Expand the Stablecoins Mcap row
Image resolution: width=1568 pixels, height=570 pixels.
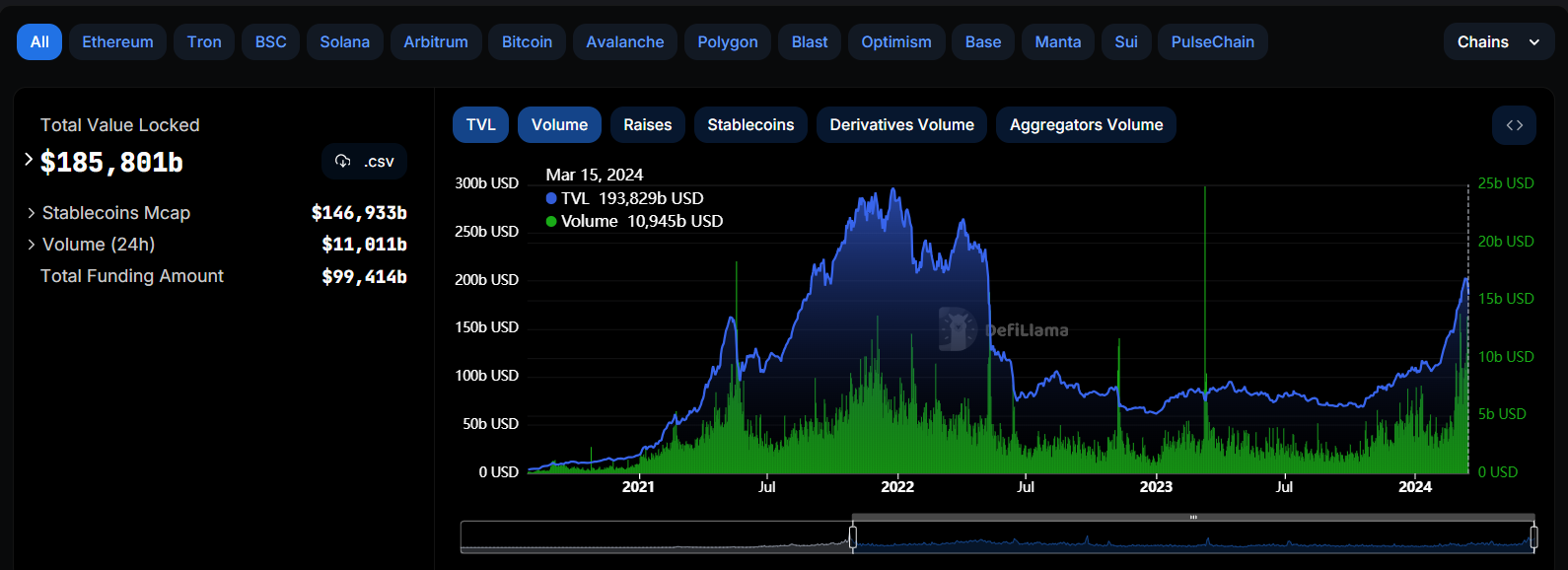(32, 213)
